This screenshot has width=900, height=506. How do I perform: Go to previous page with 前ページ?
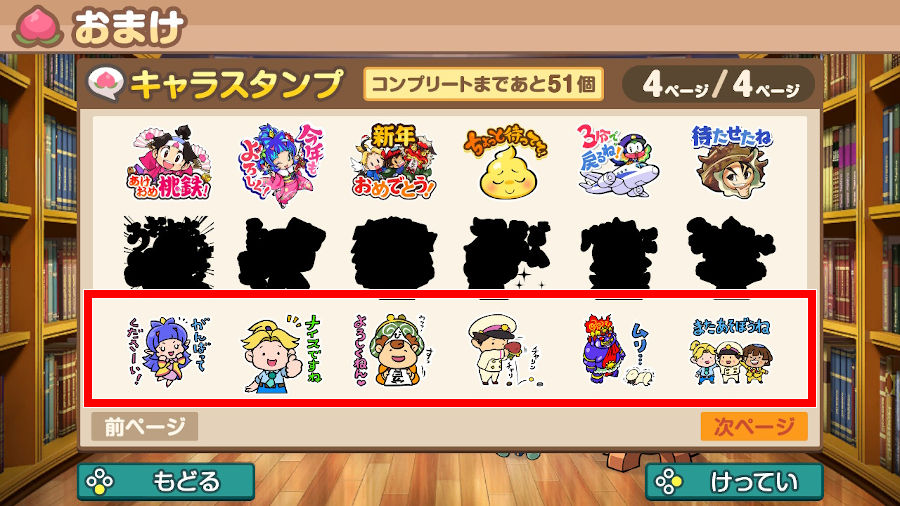pos(145,426)
